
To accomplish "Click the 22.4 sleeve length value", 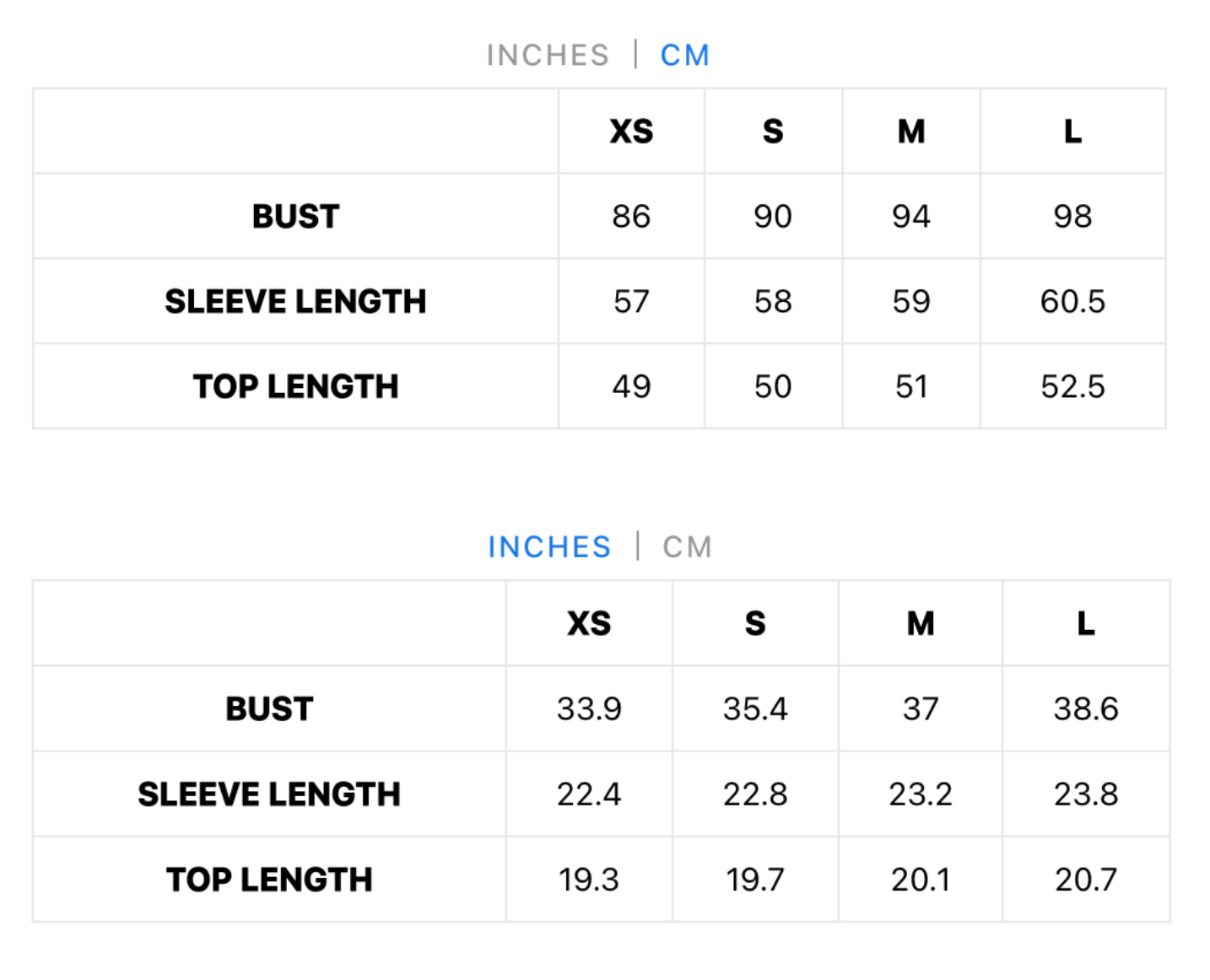I will click(589, 794).
